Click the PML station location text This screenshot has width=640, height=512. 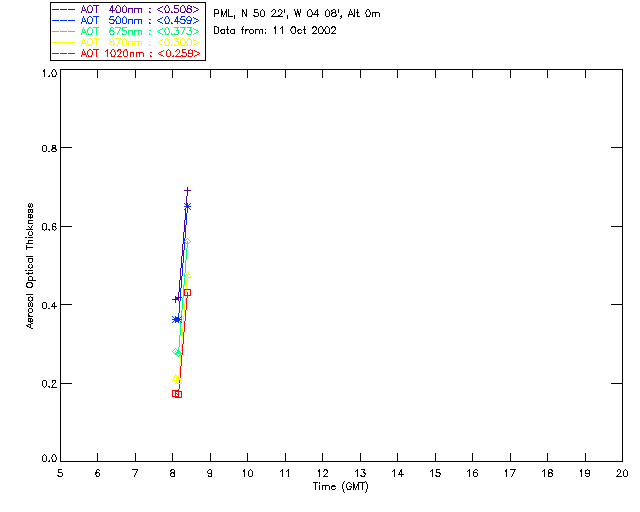(x=297, y=14)
